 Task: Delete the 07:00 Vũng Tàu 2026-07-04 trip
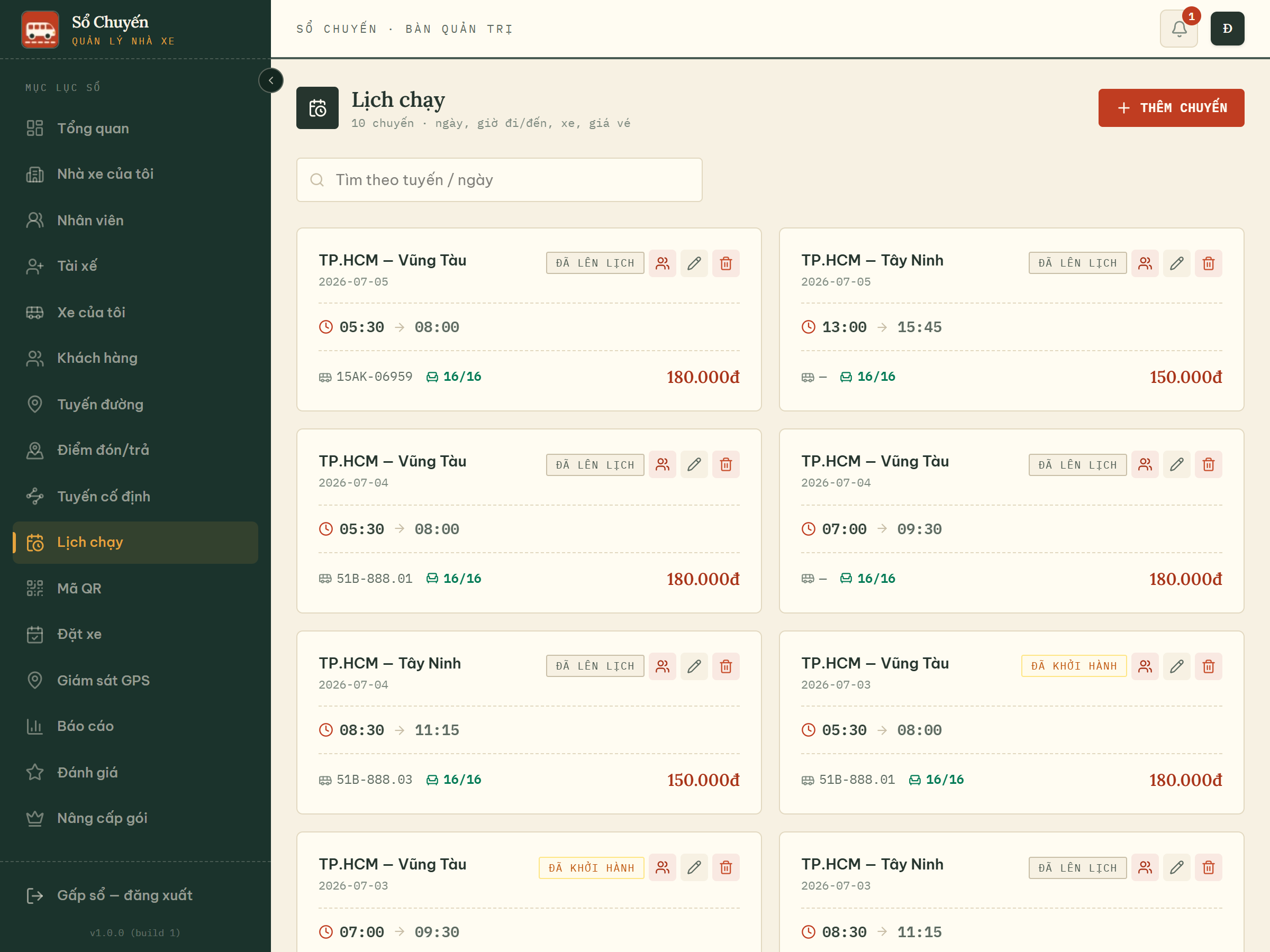1209,464
